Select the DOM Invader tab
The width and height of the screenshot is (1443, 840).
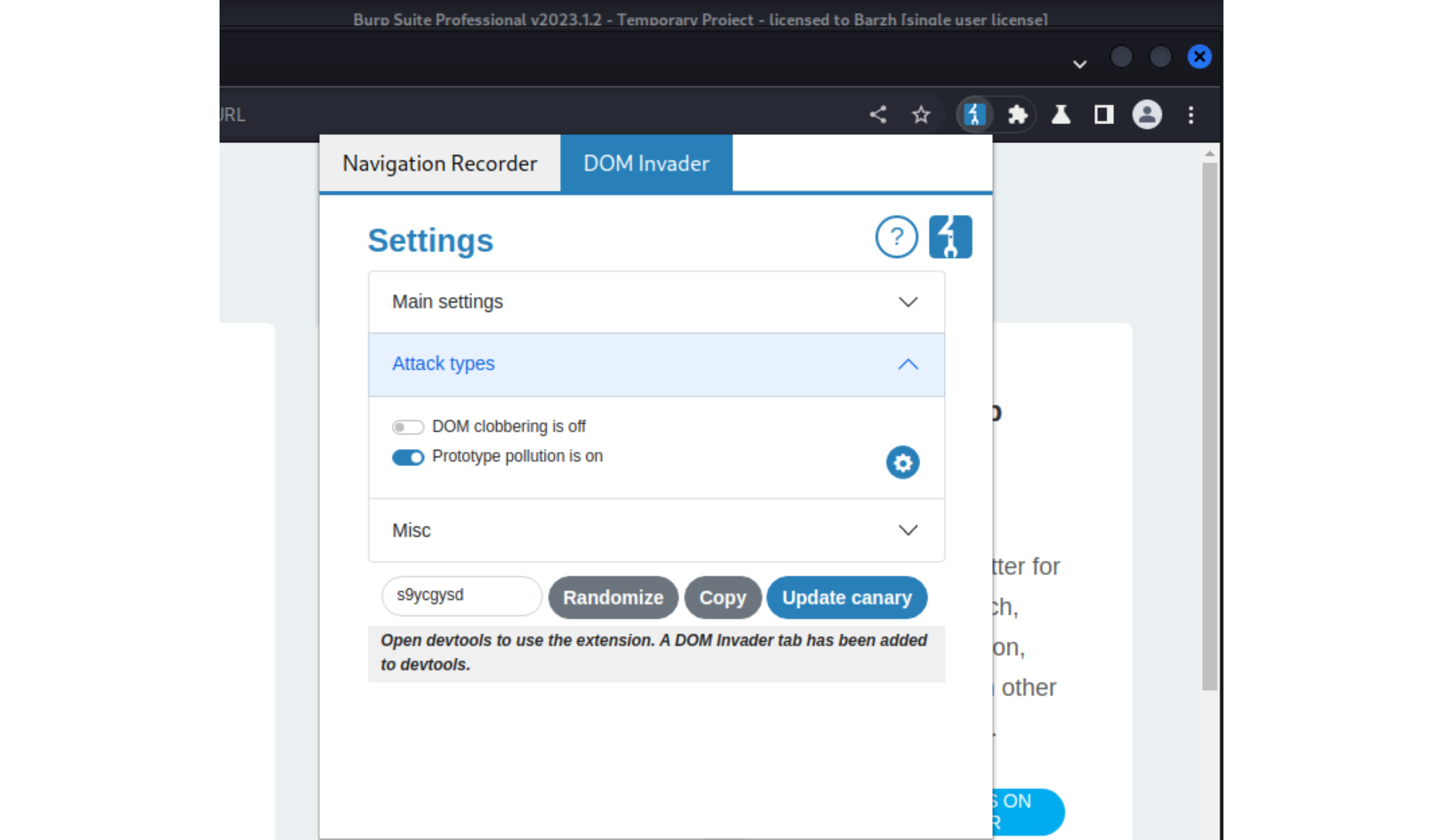click(646, 163)
